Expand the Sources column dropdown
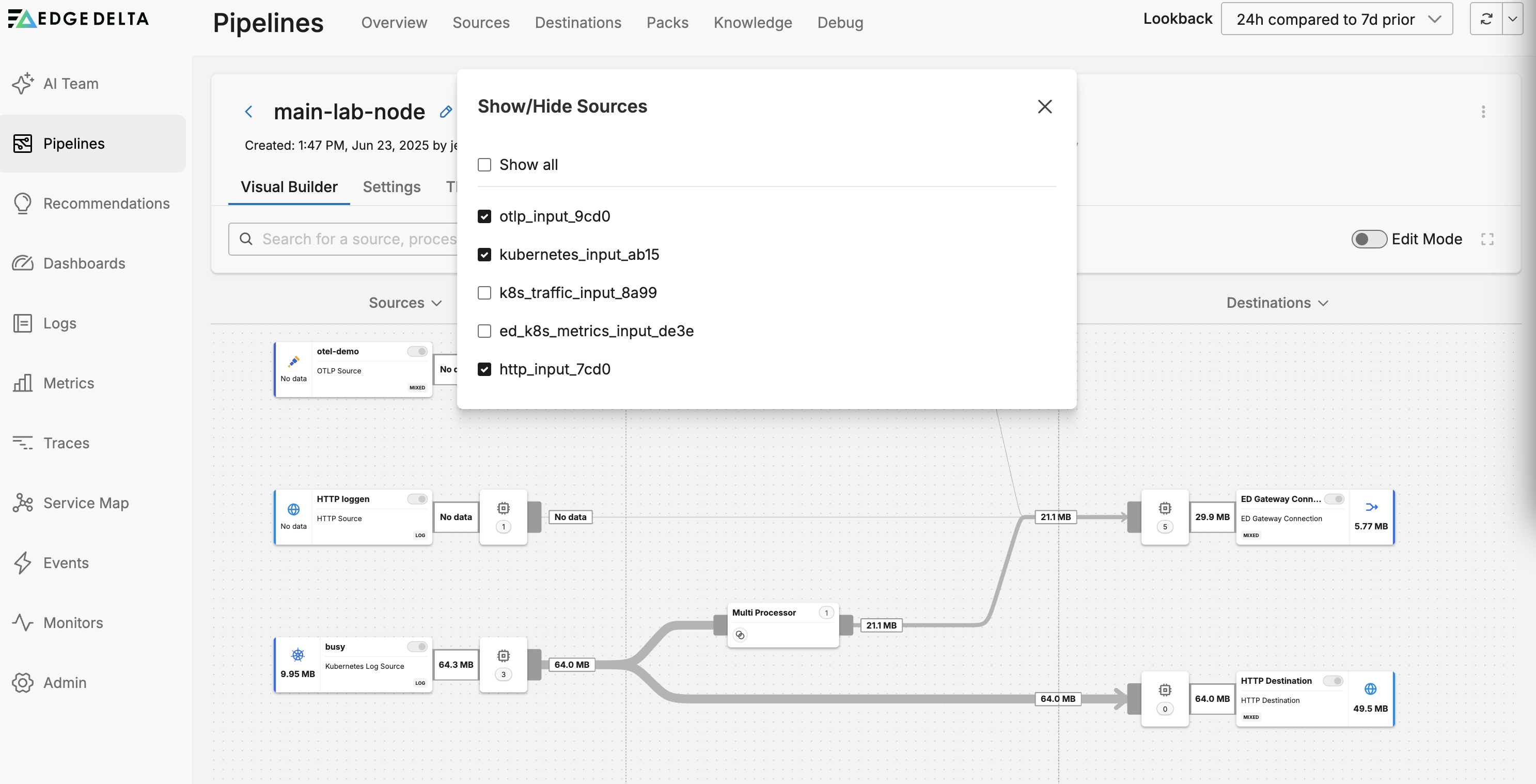 405,303
